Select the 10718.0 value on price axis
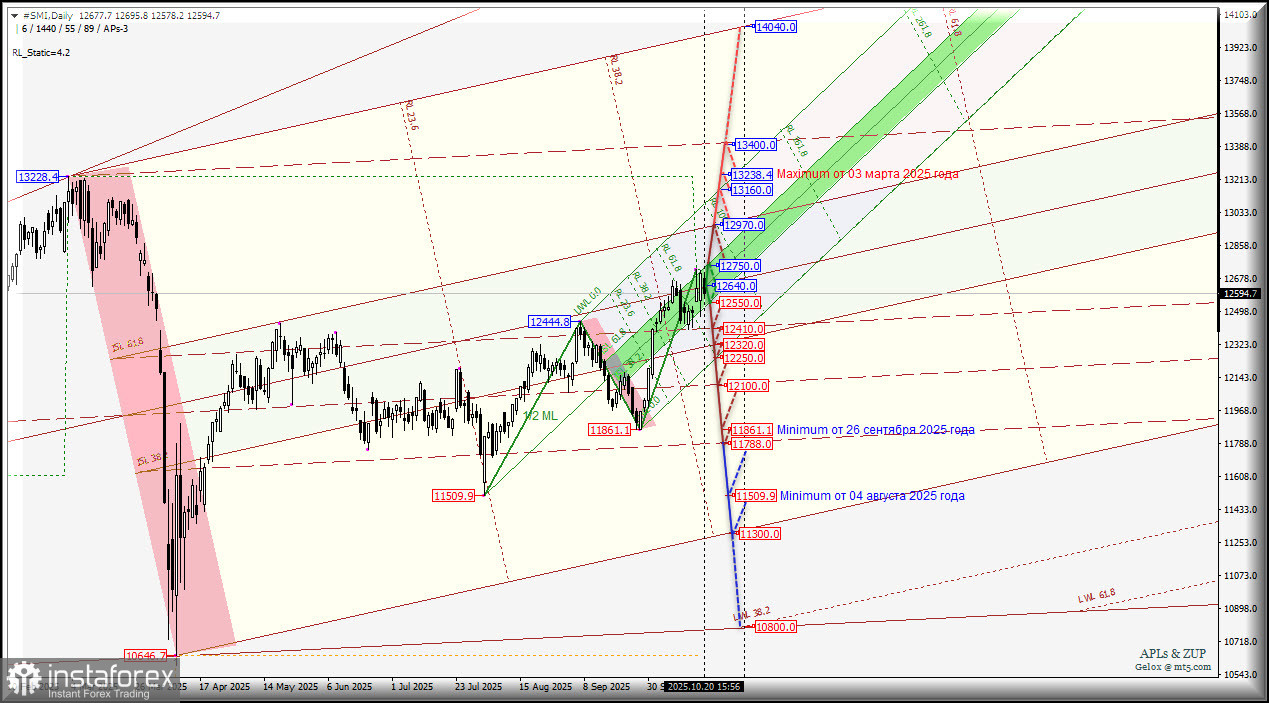This screenshot has width=1269, height=703. [x=1239, y=642]
